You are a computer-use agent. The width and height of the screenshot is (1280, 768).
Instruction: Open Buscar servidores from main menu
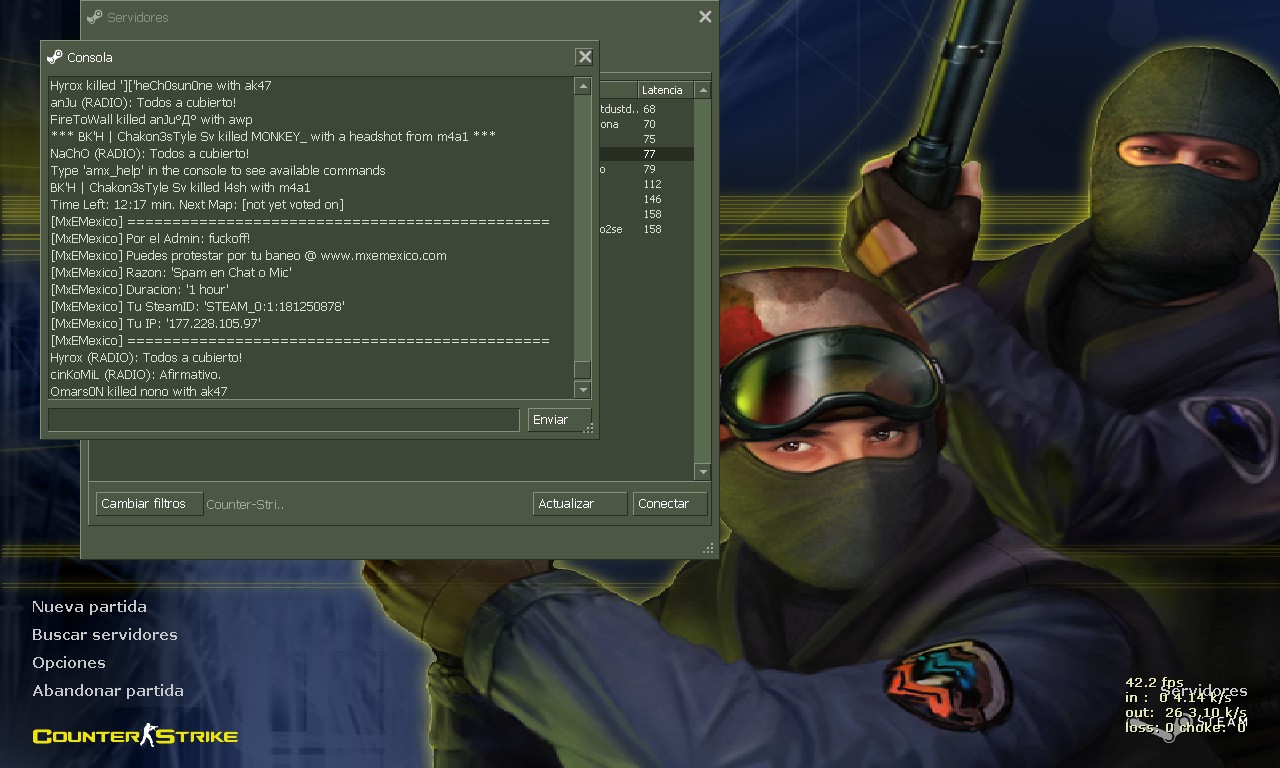pos(104,635)
